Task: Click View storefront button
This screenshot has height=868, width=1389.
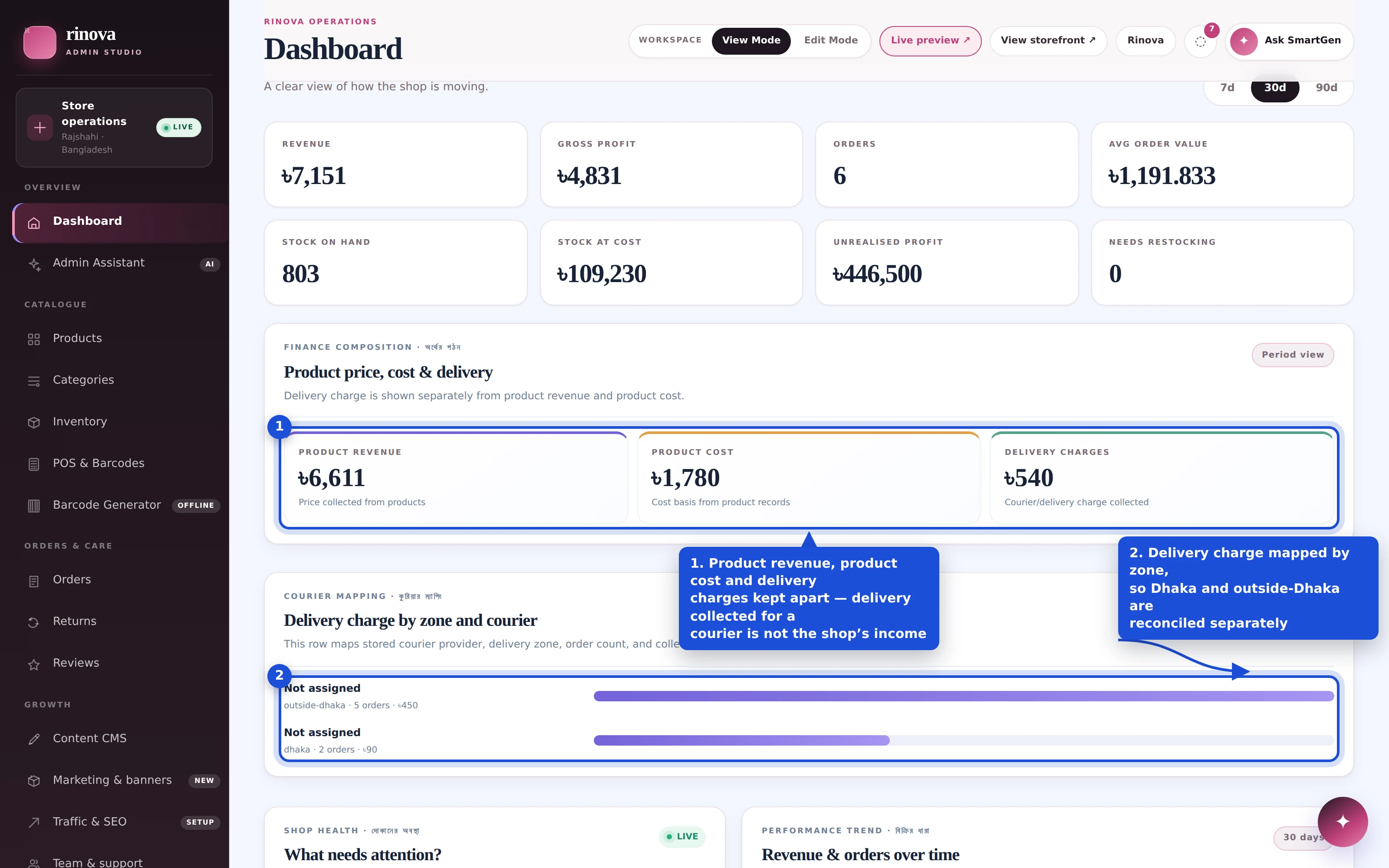Action: [1048, 41]
